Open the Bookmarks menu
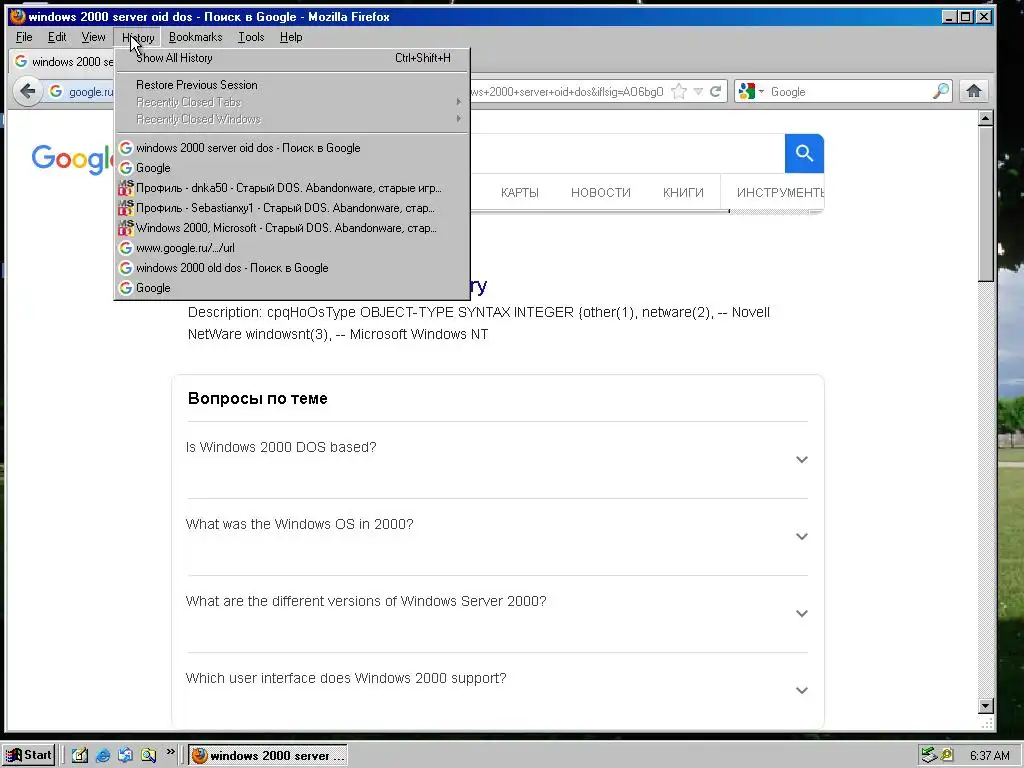 tap(195, 37)
